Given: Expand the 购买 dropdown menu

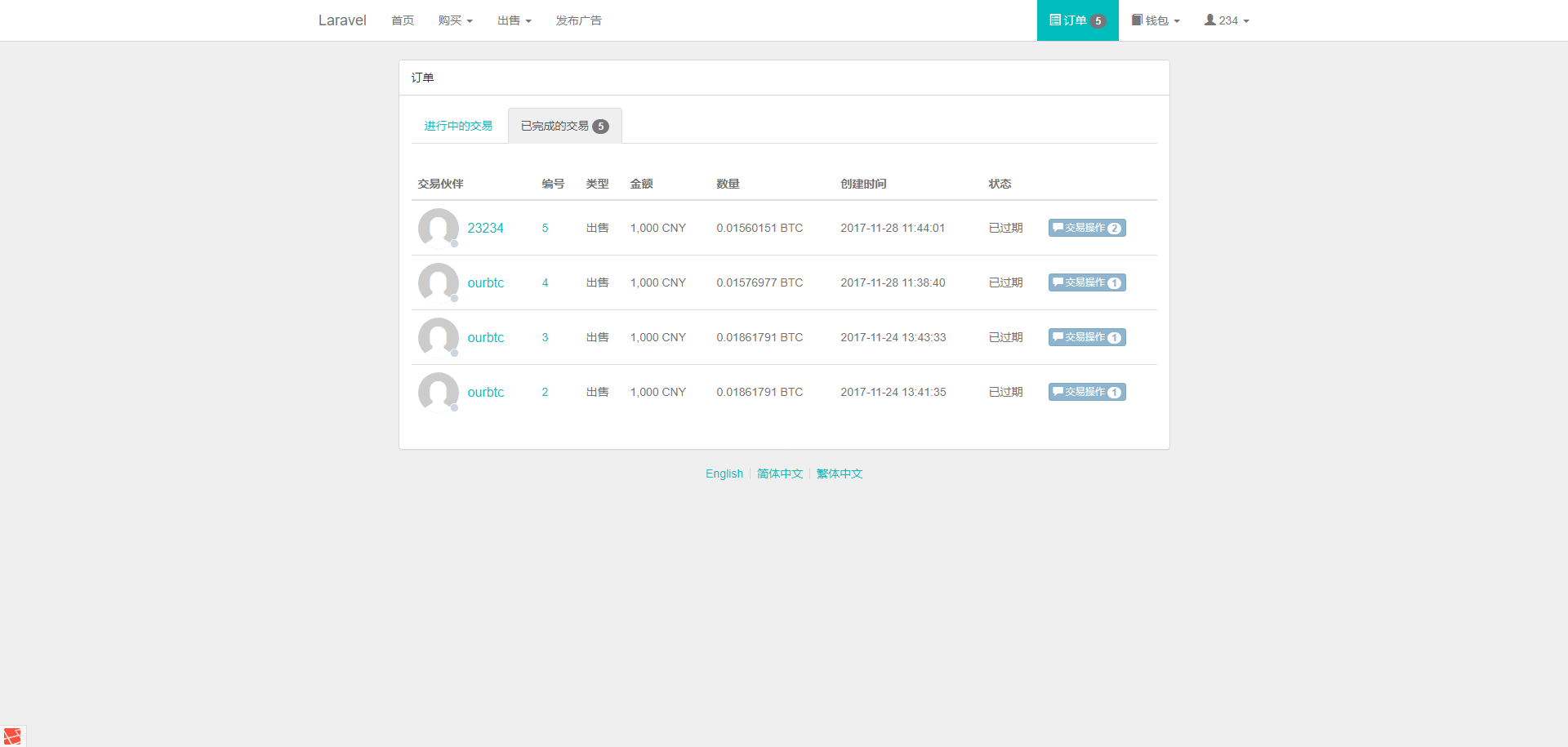Looking at the screenshot, I should coord(455,20).
